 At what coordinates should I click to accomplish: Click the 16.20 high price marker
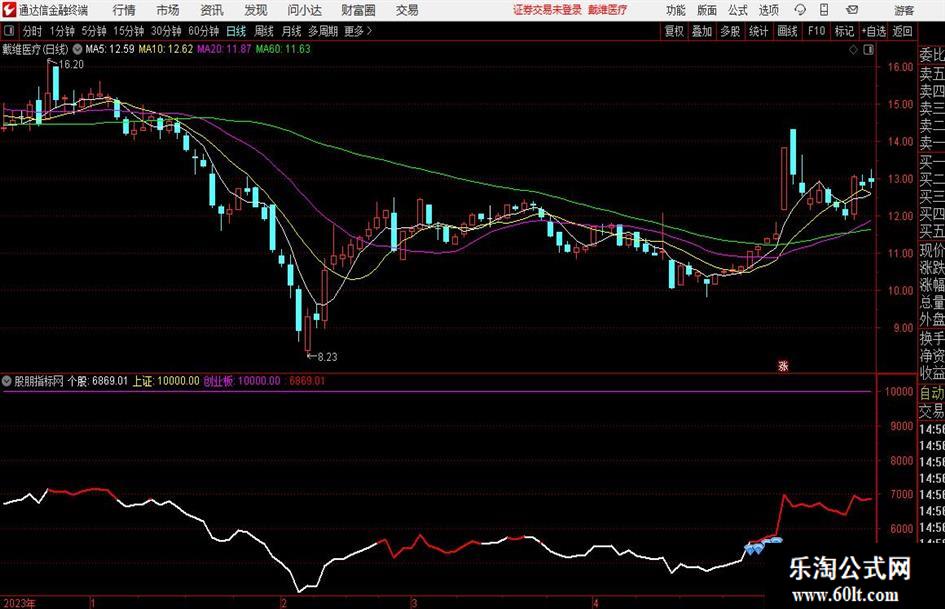pyautogui.click(x=72, y=65)
